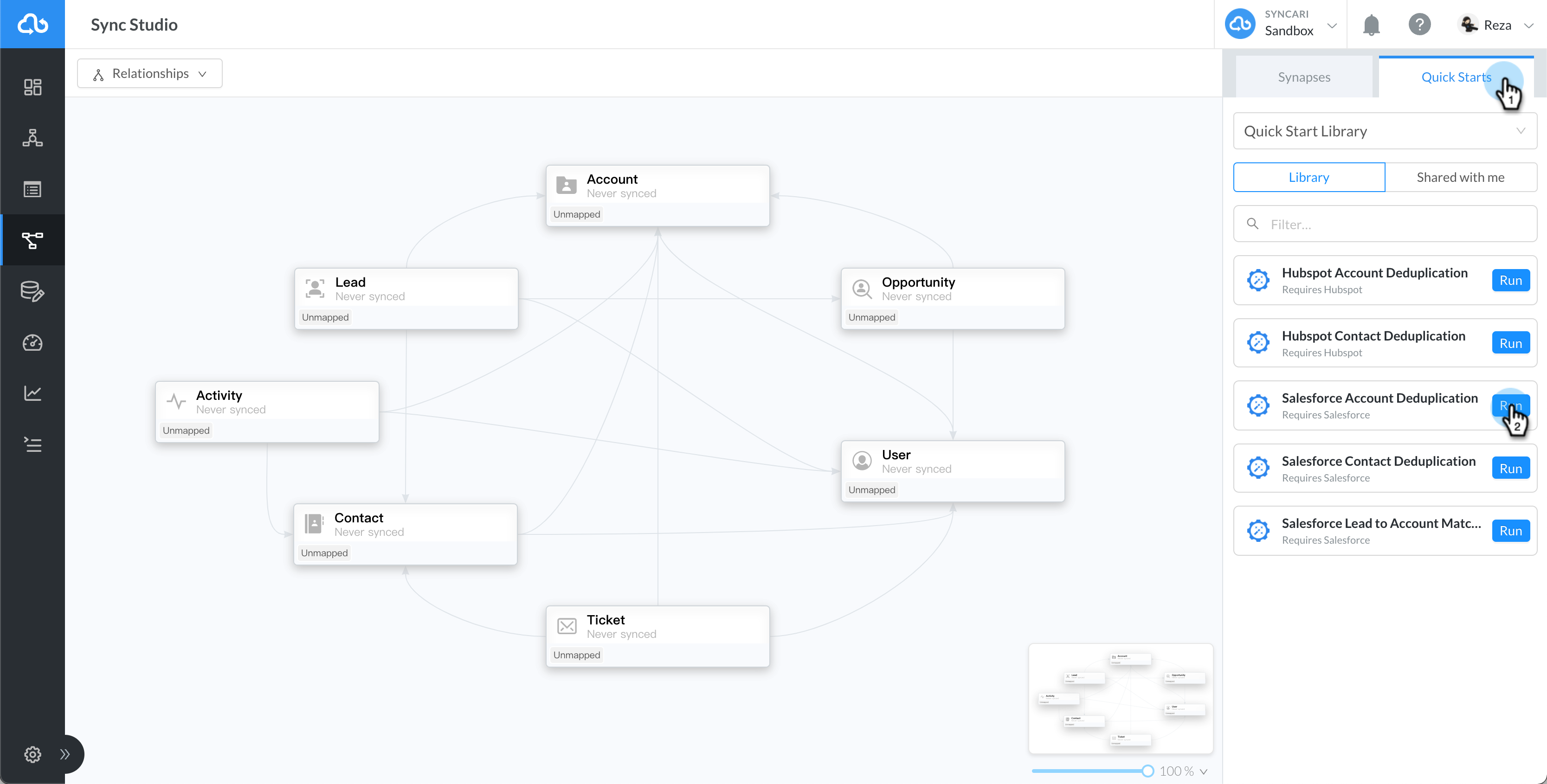Screen dimensions: 1547x784
Task: Click the Salesforce Contact Deduplication gear icon
Action: point(1257,468)
